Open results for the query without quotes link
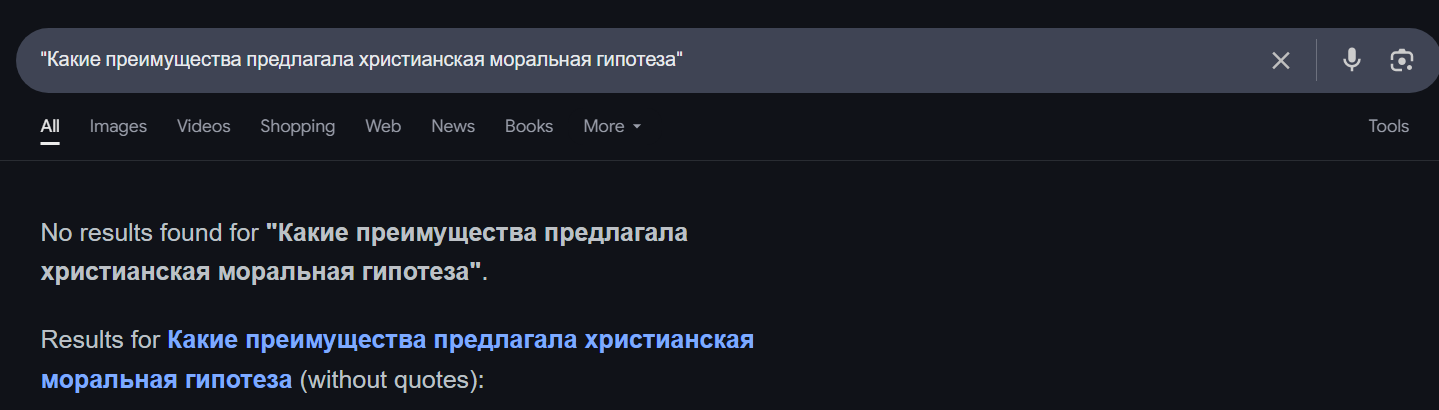Viewport: 1439px width, 410px height. click(397, 359)
